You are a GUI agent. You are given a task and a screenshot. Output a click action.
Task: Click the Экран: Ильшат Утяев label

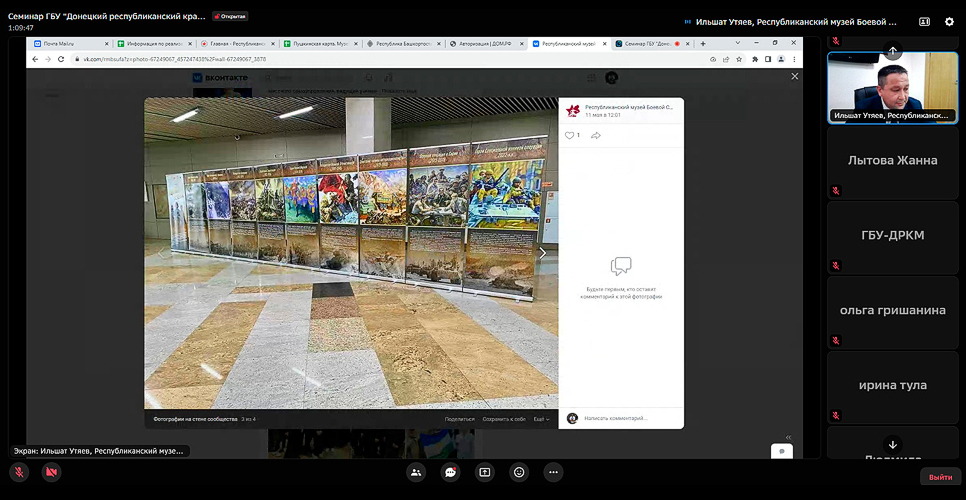point(99,451)
